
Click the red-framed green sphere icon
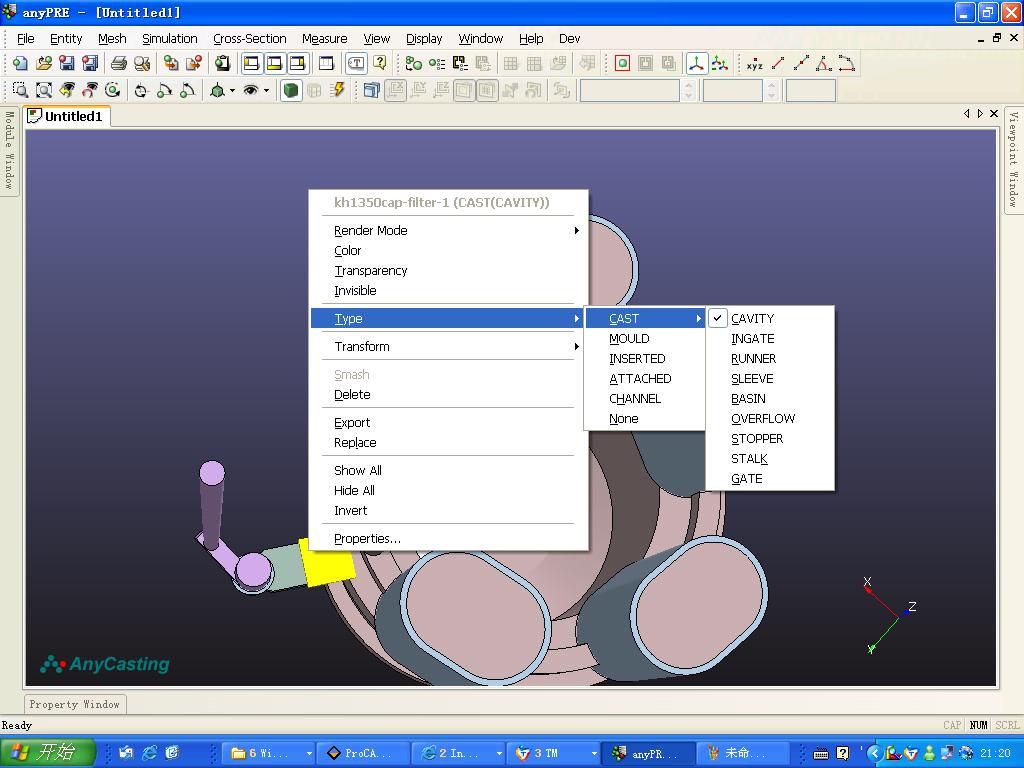pos(622,63)
